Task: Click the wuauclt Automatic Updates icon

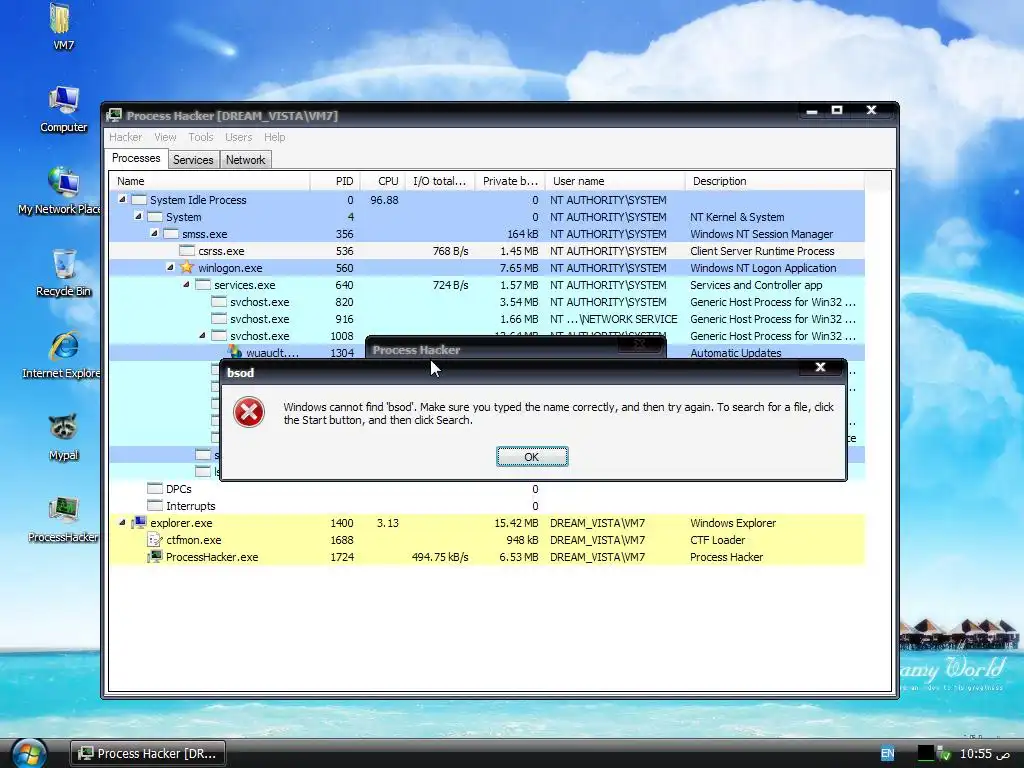Action: click(234, 352)
